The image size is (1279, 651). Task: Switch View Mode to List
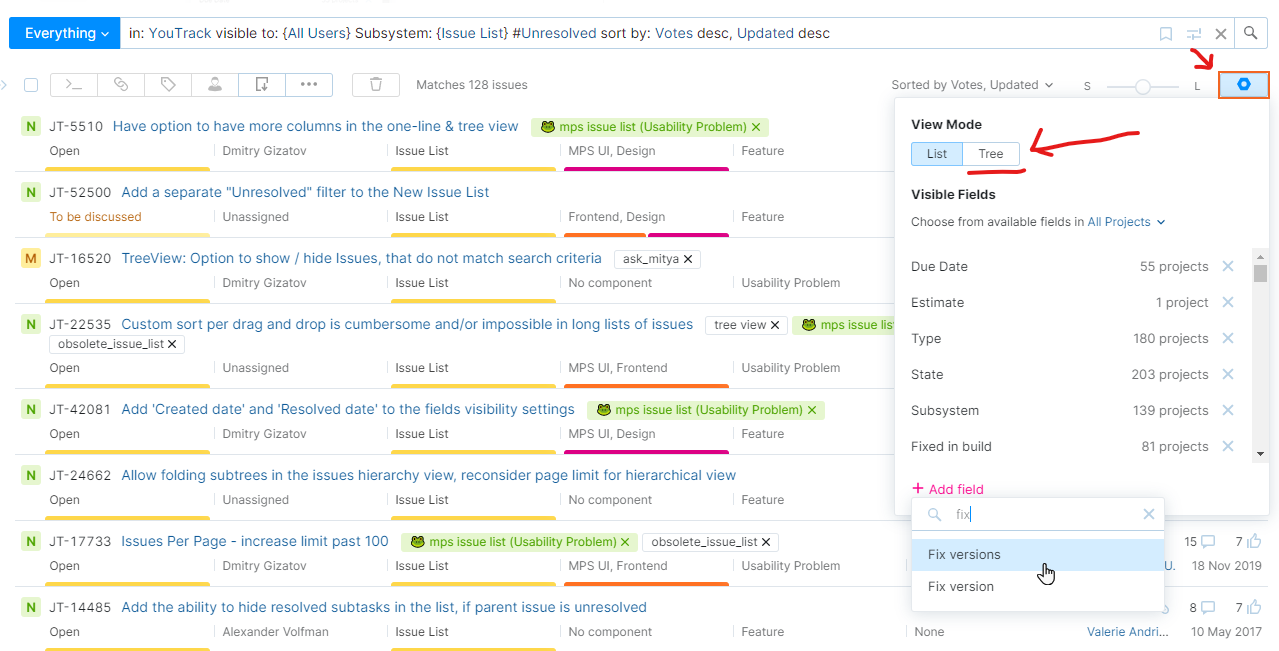tap(937, 154)
